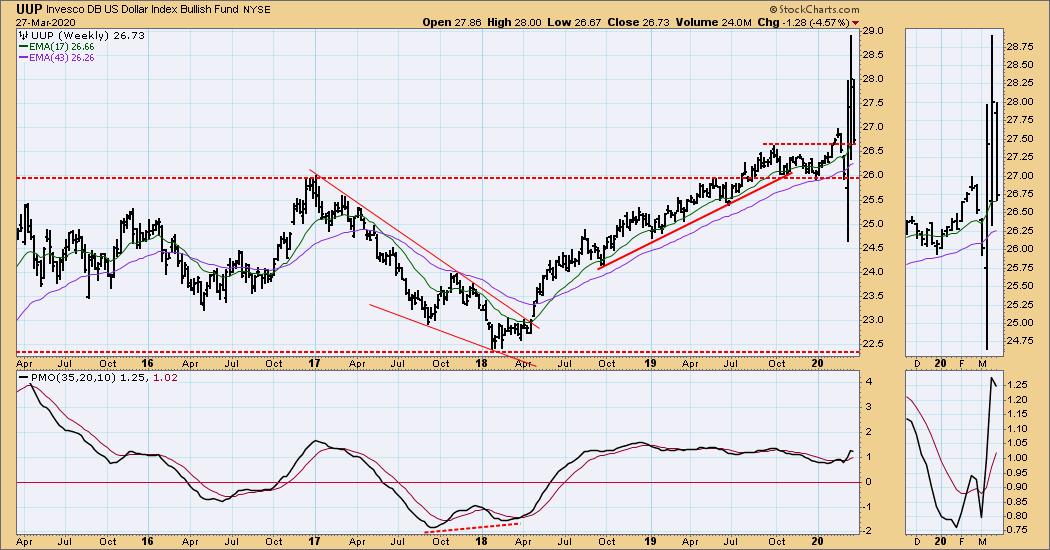Click the NYSE exchange label
This screenshot has height=550, width=1050.
[258, 10]
